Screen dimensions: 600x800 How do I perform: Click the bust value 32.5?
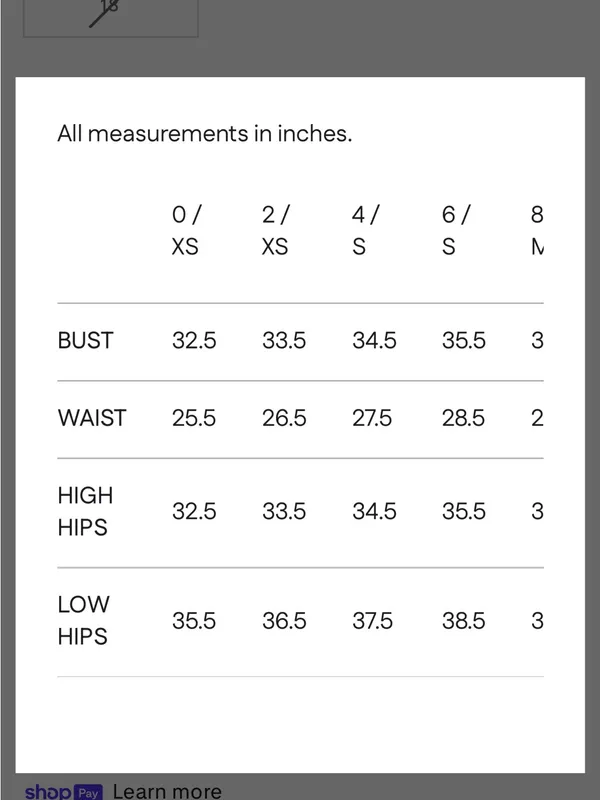[194, 341]
